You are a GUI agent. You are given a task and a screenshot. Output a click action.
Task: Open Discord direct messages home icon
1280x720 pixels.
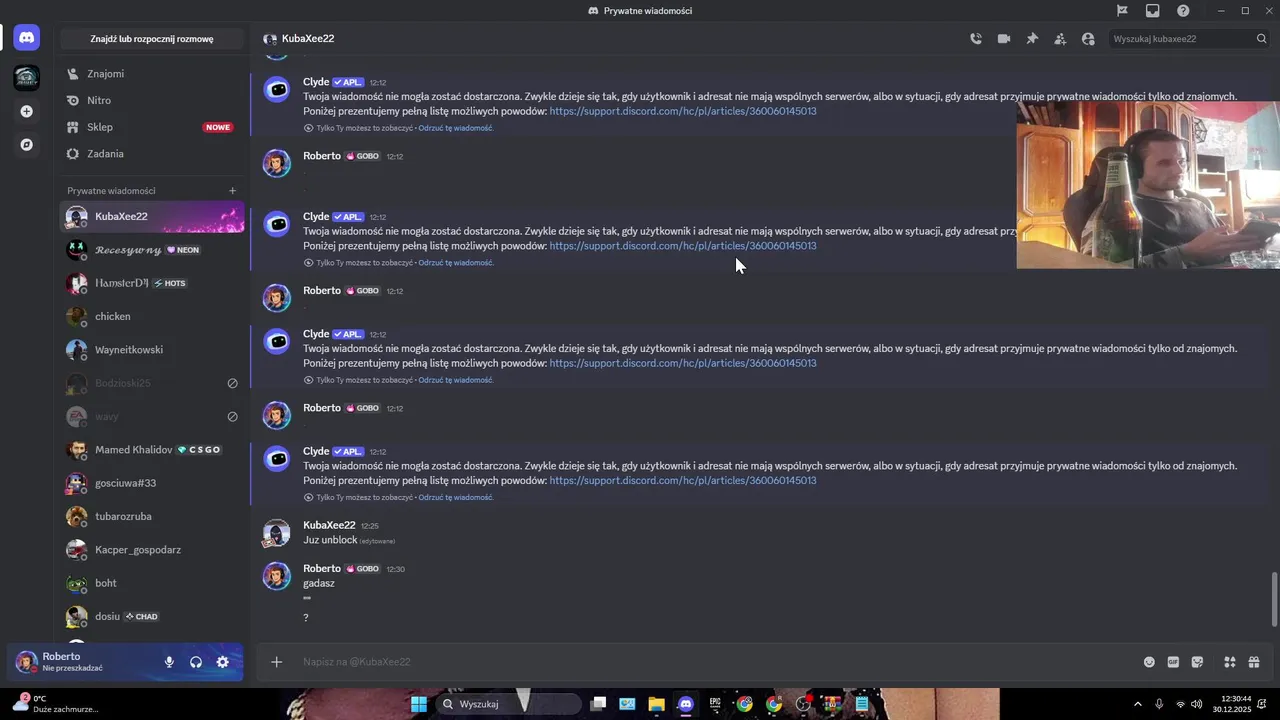pyautogui.click(x=27, y=38)
